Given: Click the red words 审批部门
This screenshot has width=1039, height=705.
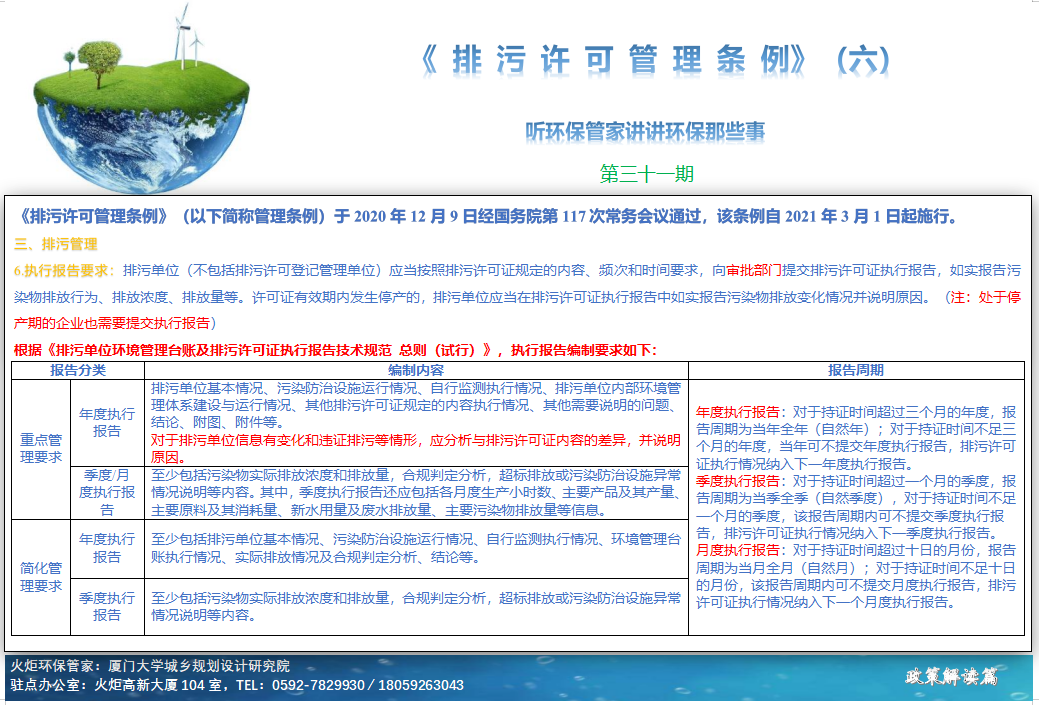Looking at the screenshot, I should coord(753,270).
